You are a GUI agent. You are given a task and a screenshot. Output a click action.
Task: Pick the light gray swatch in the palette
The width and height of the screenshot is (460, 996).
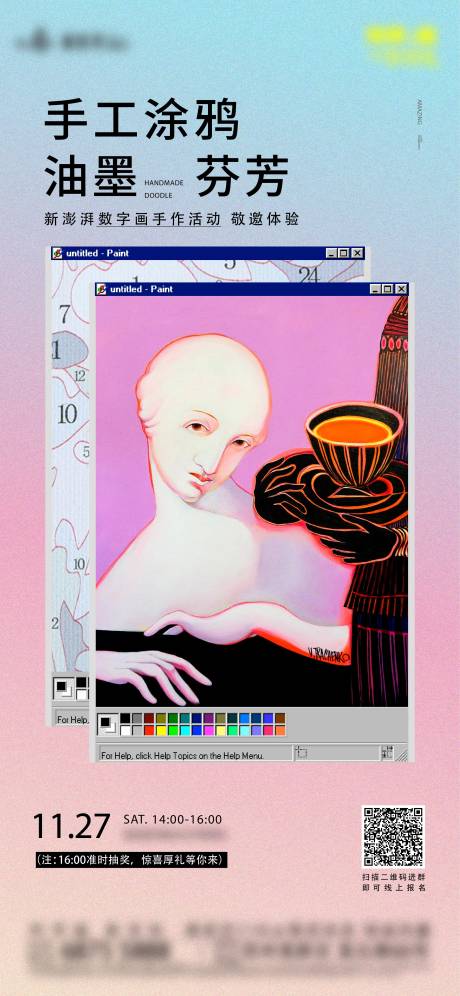coord(137,730)
